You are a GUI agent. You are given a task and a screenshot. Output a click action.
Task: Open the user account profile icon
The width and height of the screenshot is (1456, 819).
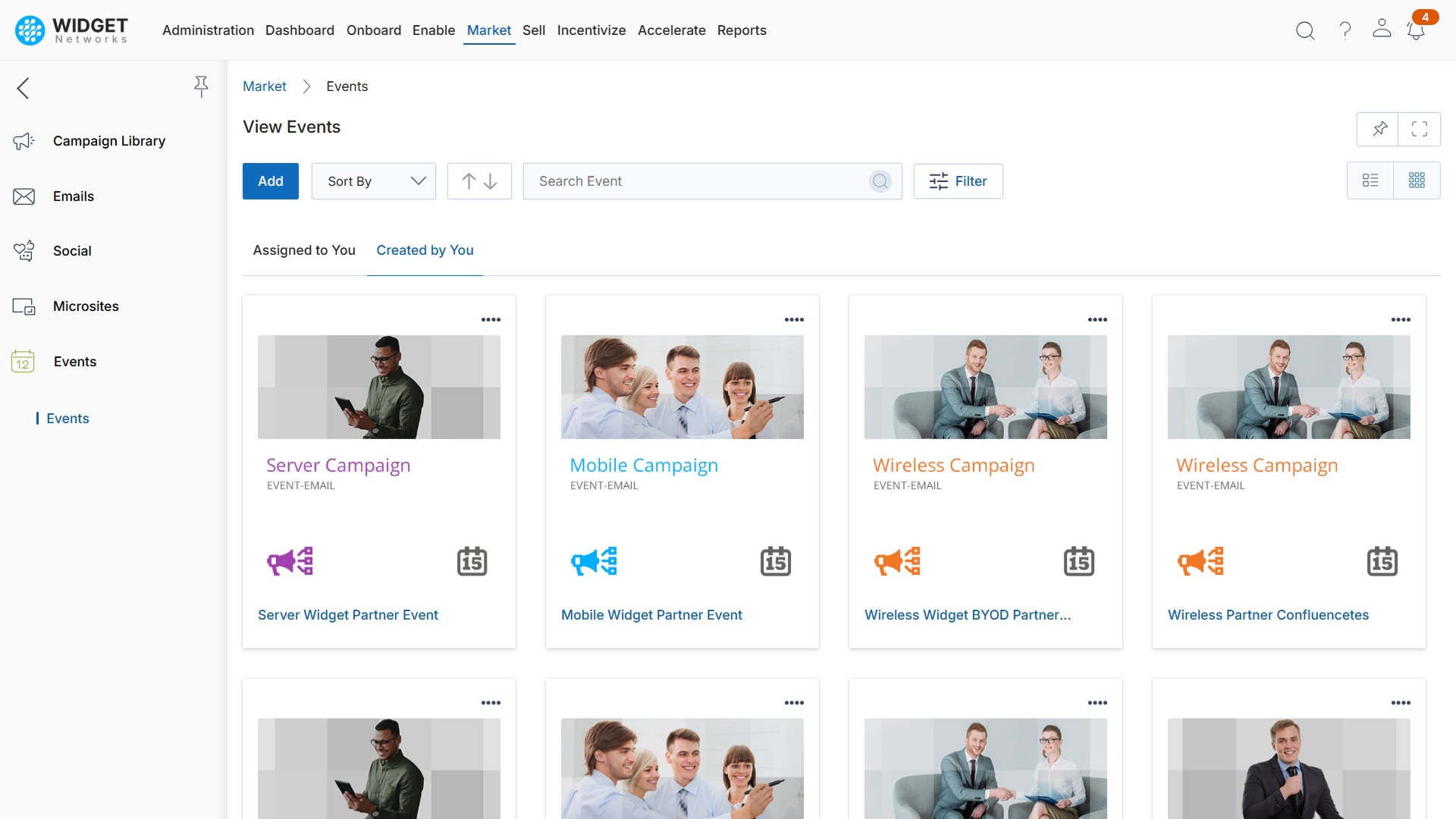(1382, 30)
